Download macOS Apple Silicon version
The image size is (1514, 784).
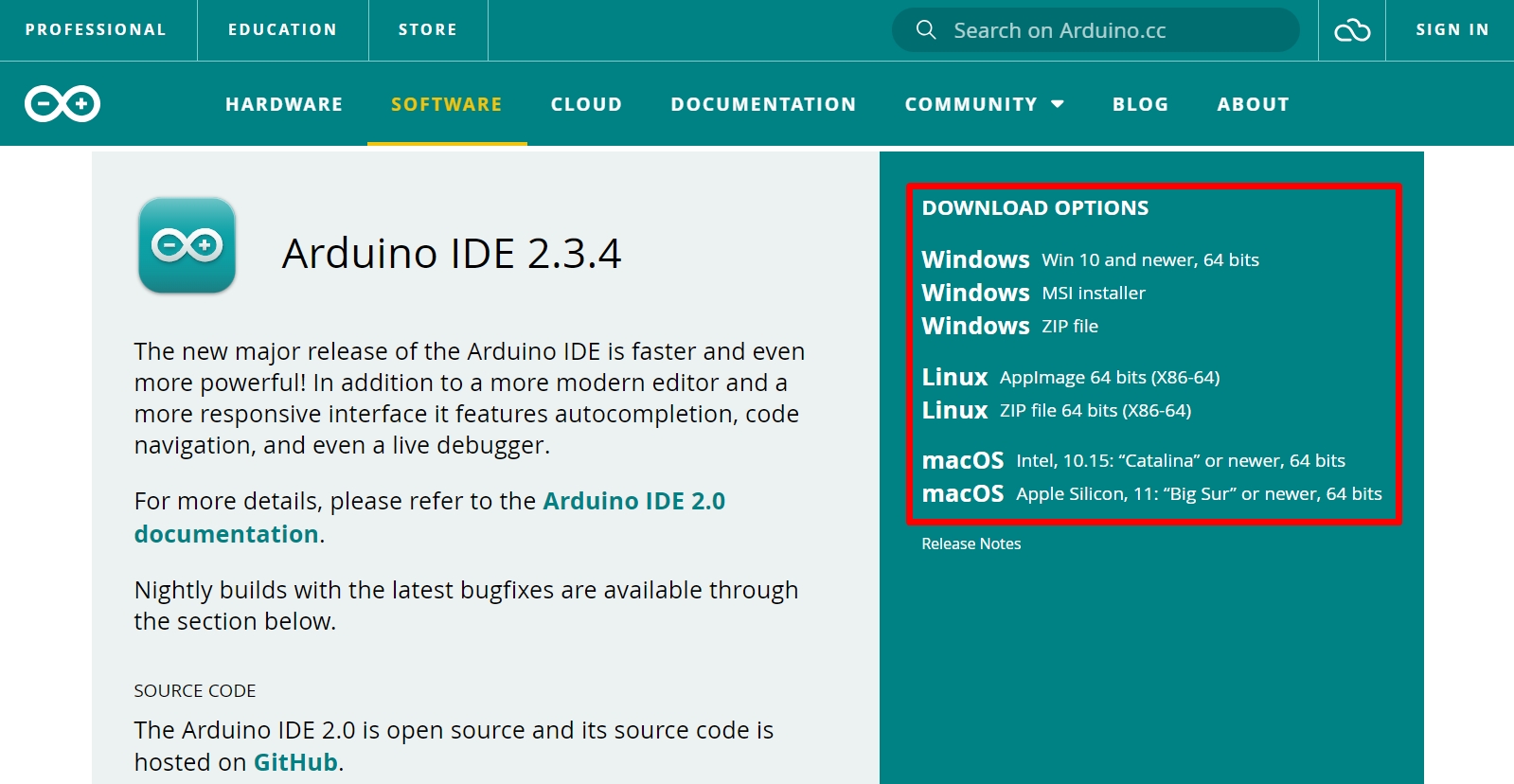coord(1151,493)
